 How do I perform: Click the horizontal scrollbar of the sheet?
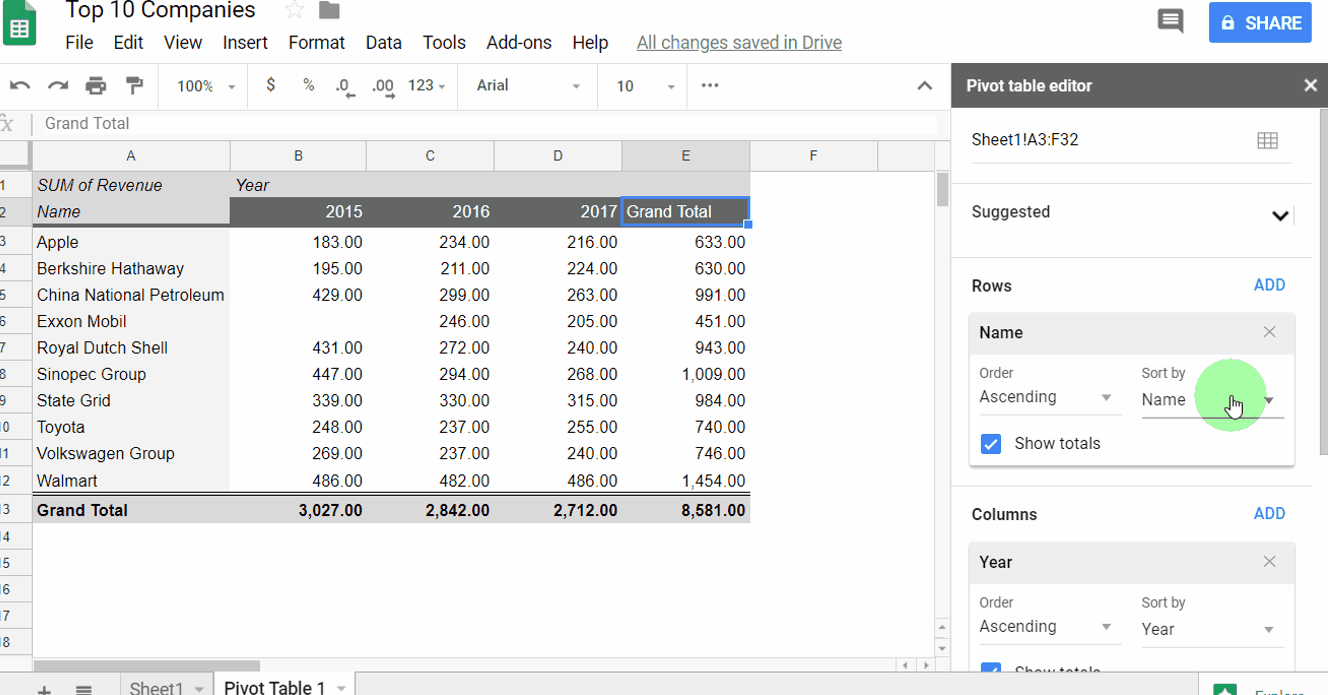tap(146, 665)
